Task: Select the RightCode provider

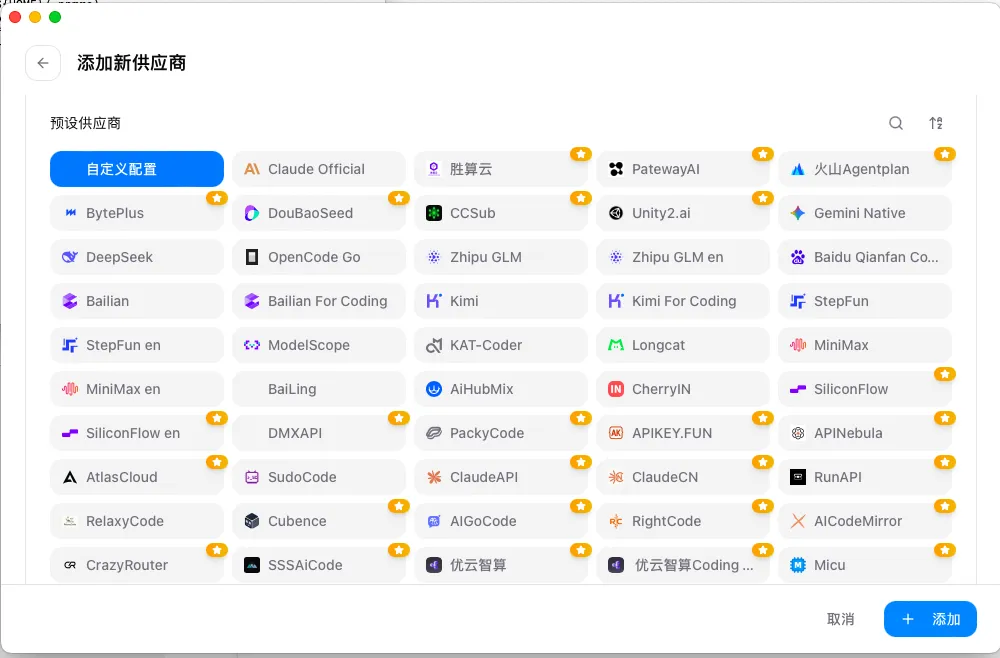Action: pyautogui.click(x=683, y=521)
